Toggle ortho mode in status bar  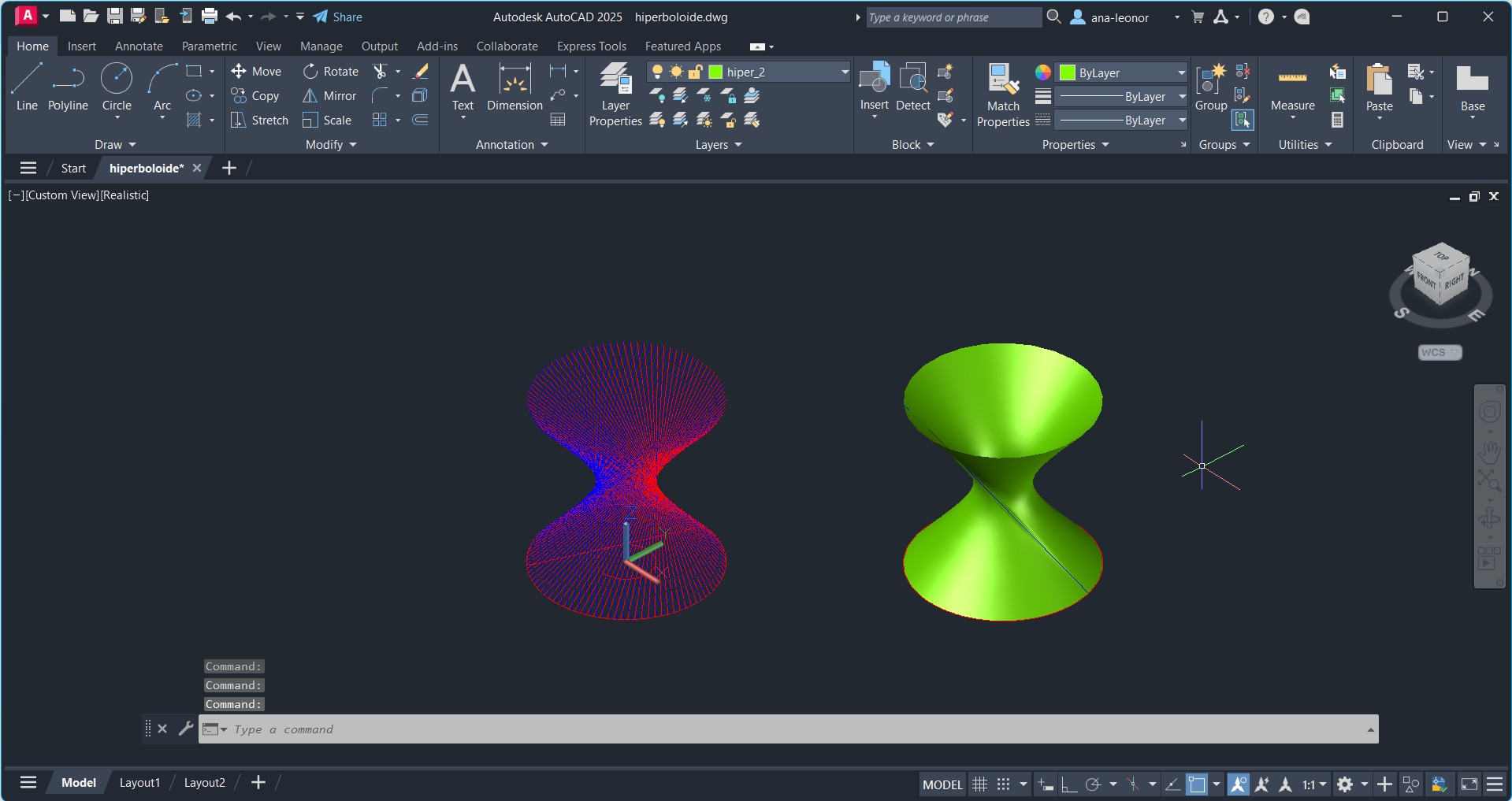1069,784
